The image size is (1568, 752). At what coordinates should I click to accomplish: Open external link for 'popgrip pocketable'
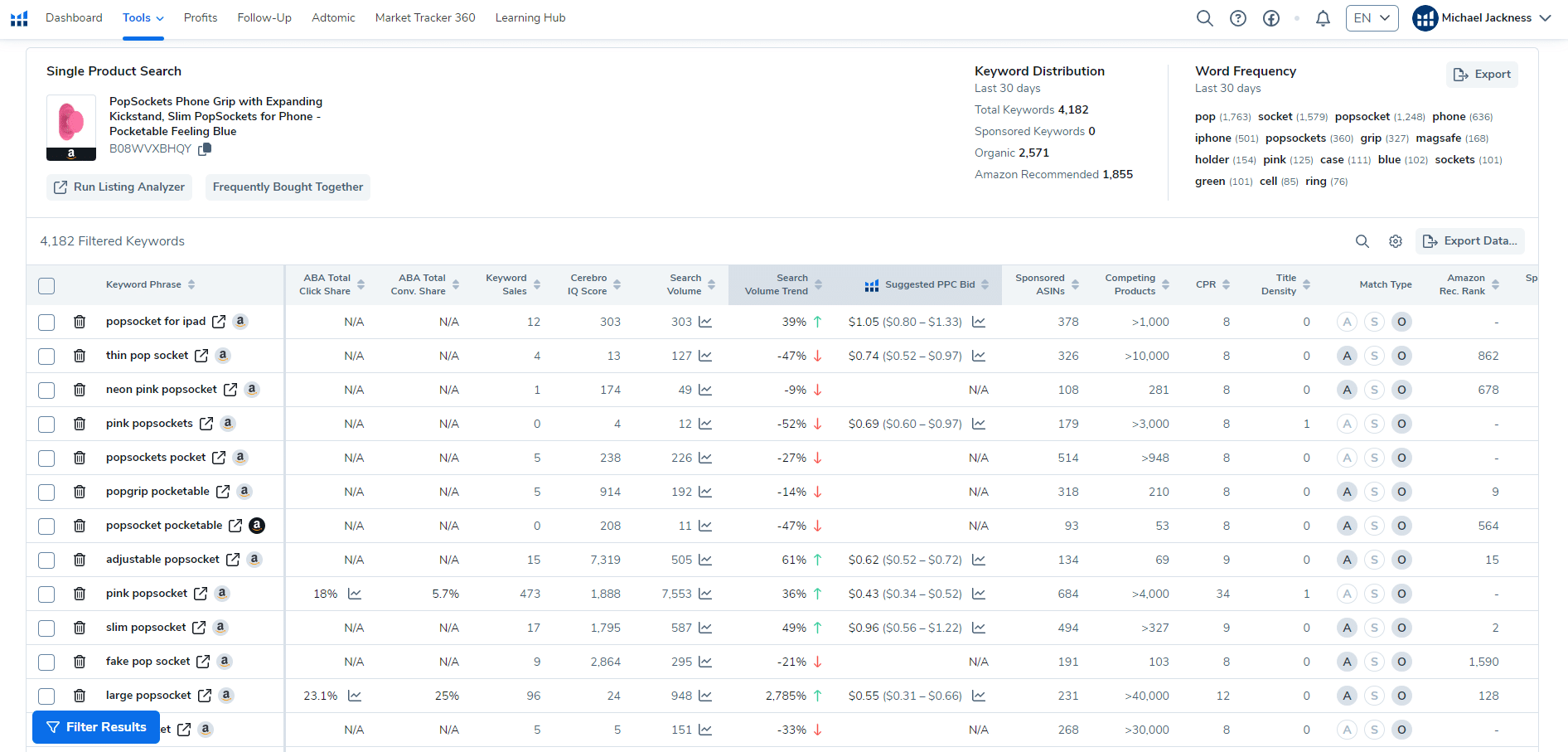(x=223, y=492)
